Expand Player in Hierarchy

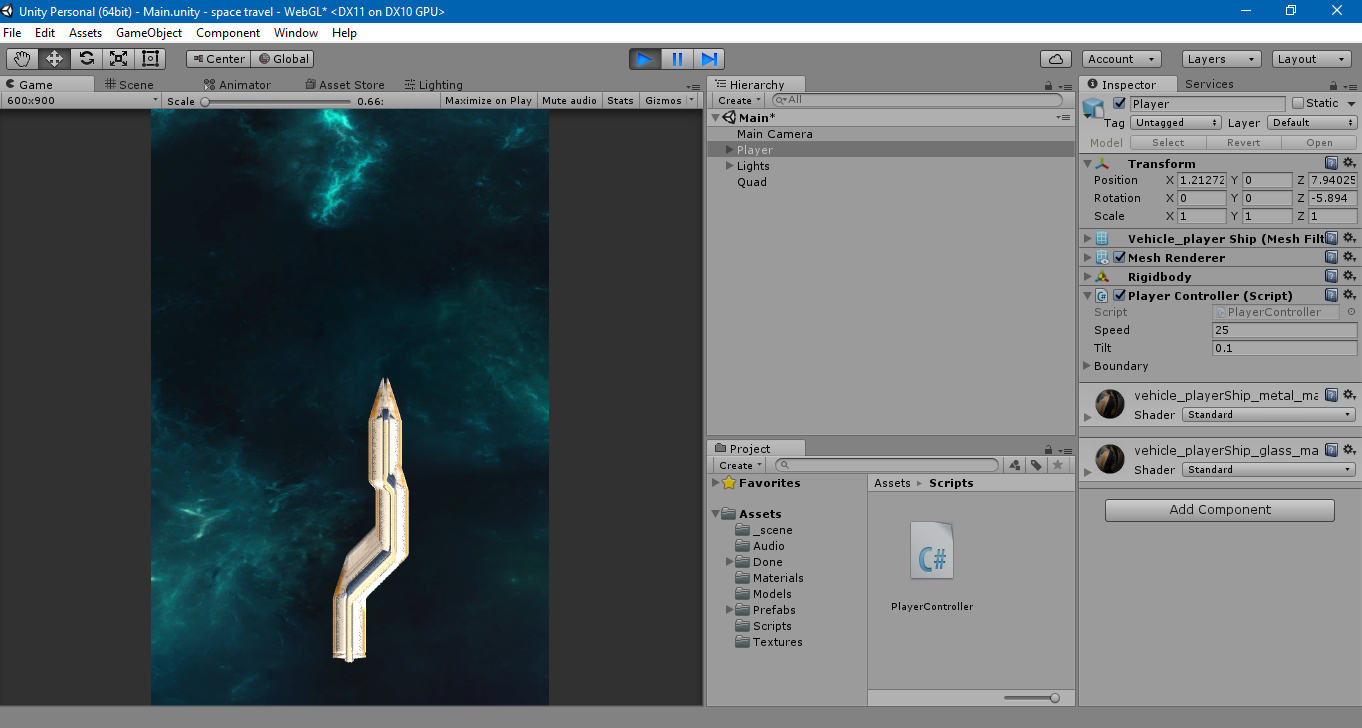[x=730, y=150]
